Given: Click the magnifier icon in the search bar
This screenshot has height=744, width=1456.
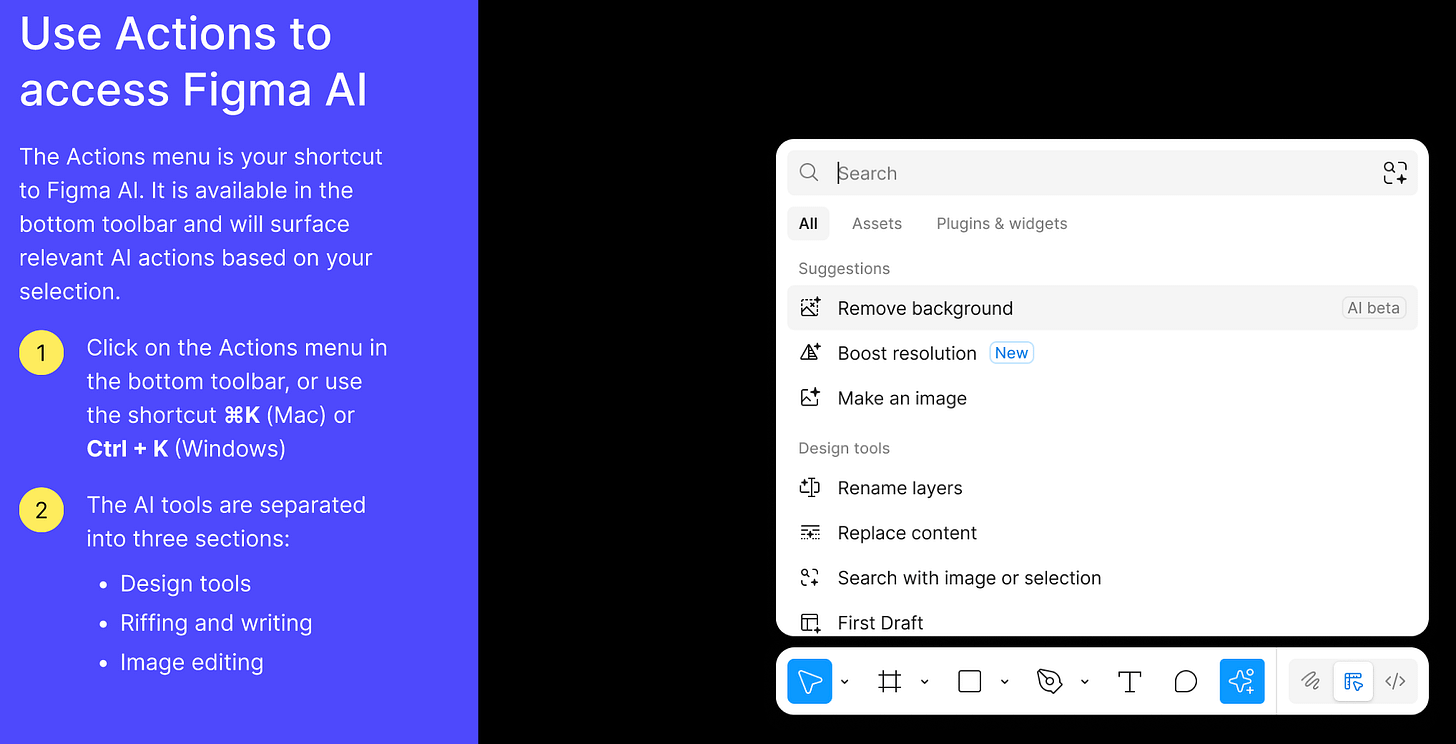Looking at the screenshot, I should tap(809, 173).
